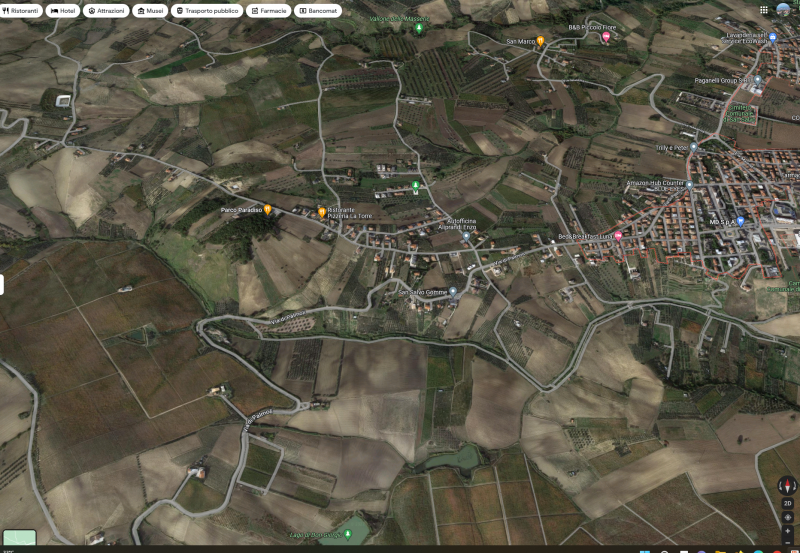Open the Google apps grid

click(764, 10)
